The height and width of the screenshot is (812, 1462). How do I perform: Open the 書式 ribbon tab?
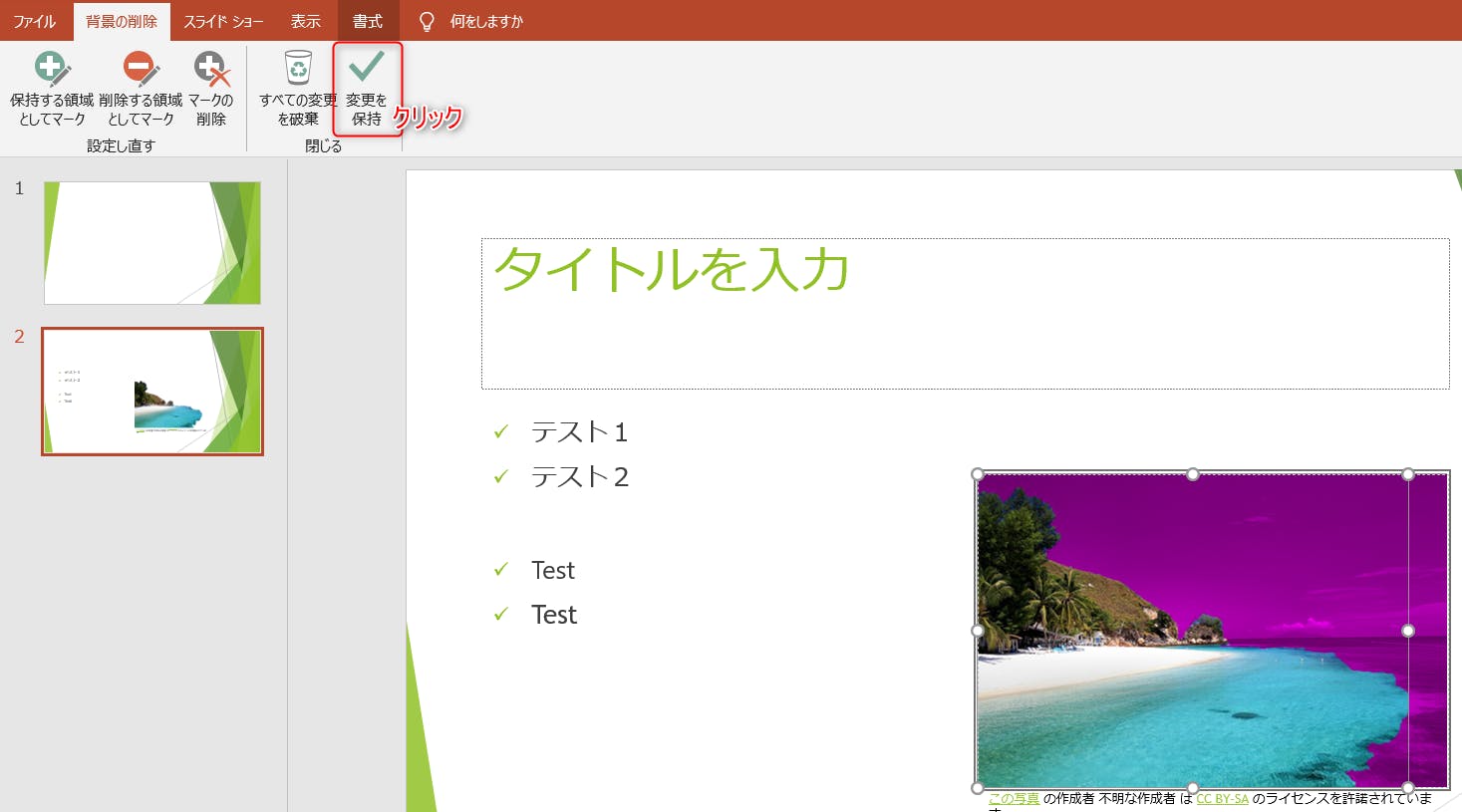click(368, 21)
